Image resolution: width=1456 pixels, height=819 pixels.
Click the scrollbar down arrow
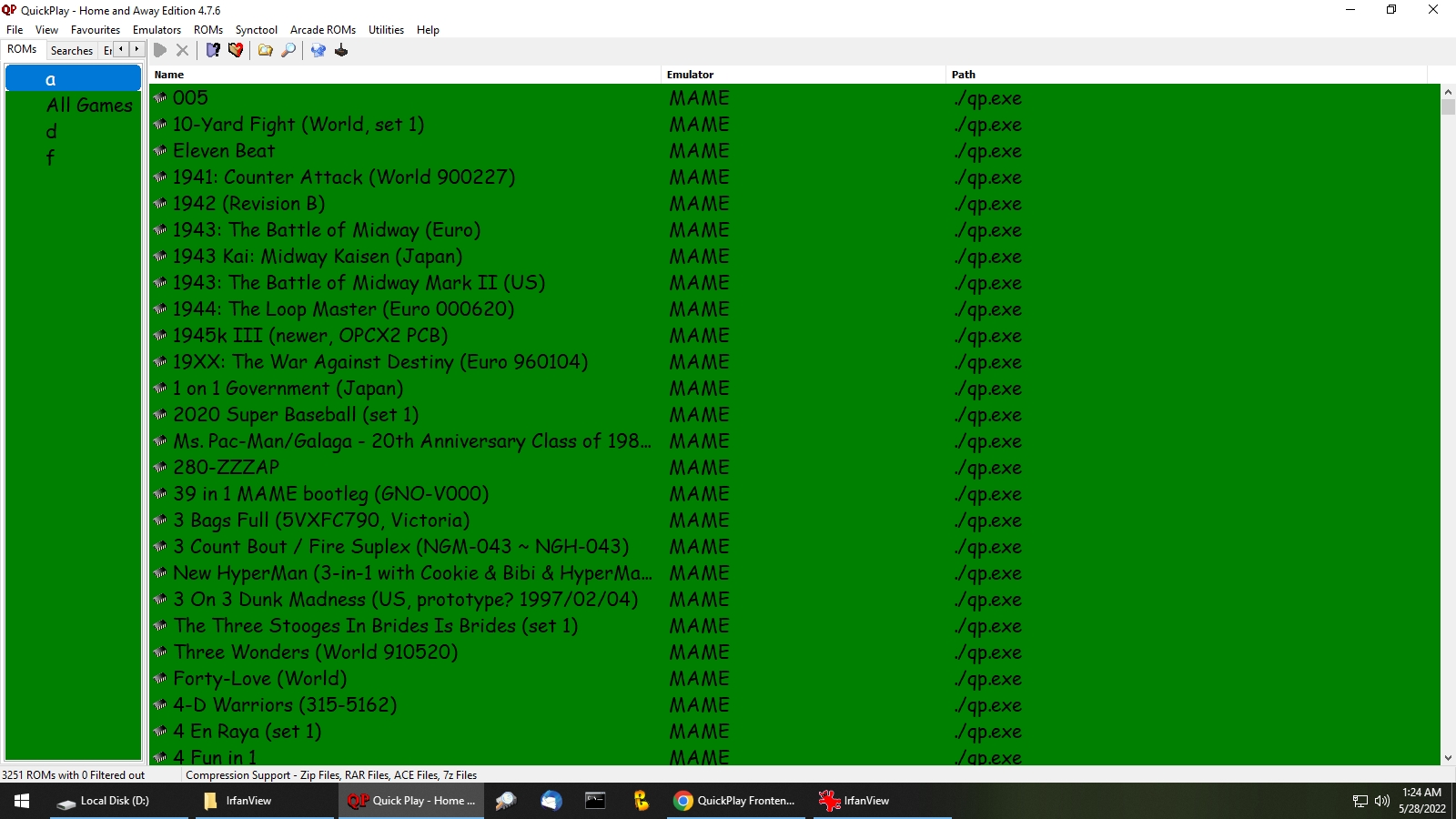[1448, 757]
